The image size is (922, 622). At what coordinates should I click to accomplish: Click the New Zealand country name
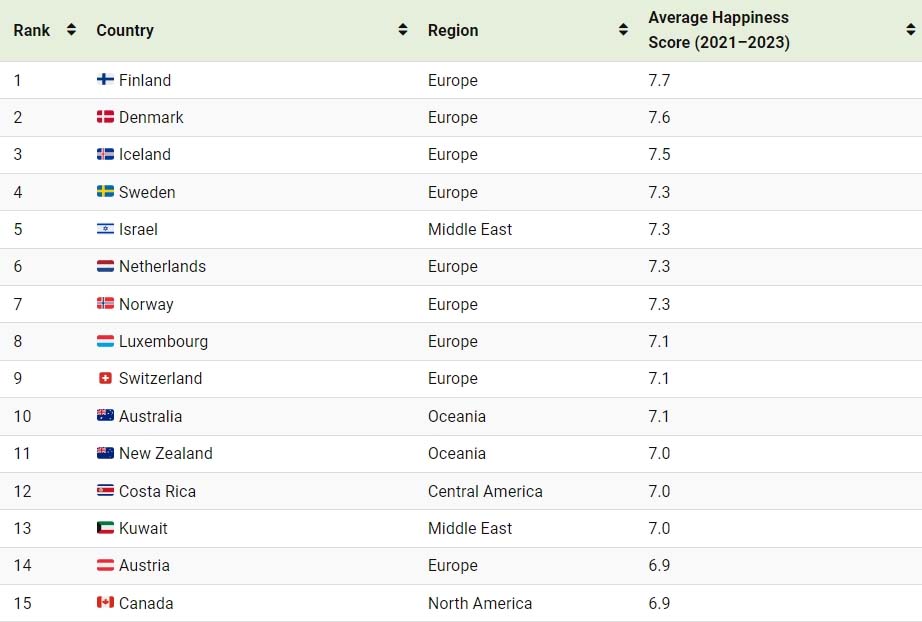[x=166, y=453]
